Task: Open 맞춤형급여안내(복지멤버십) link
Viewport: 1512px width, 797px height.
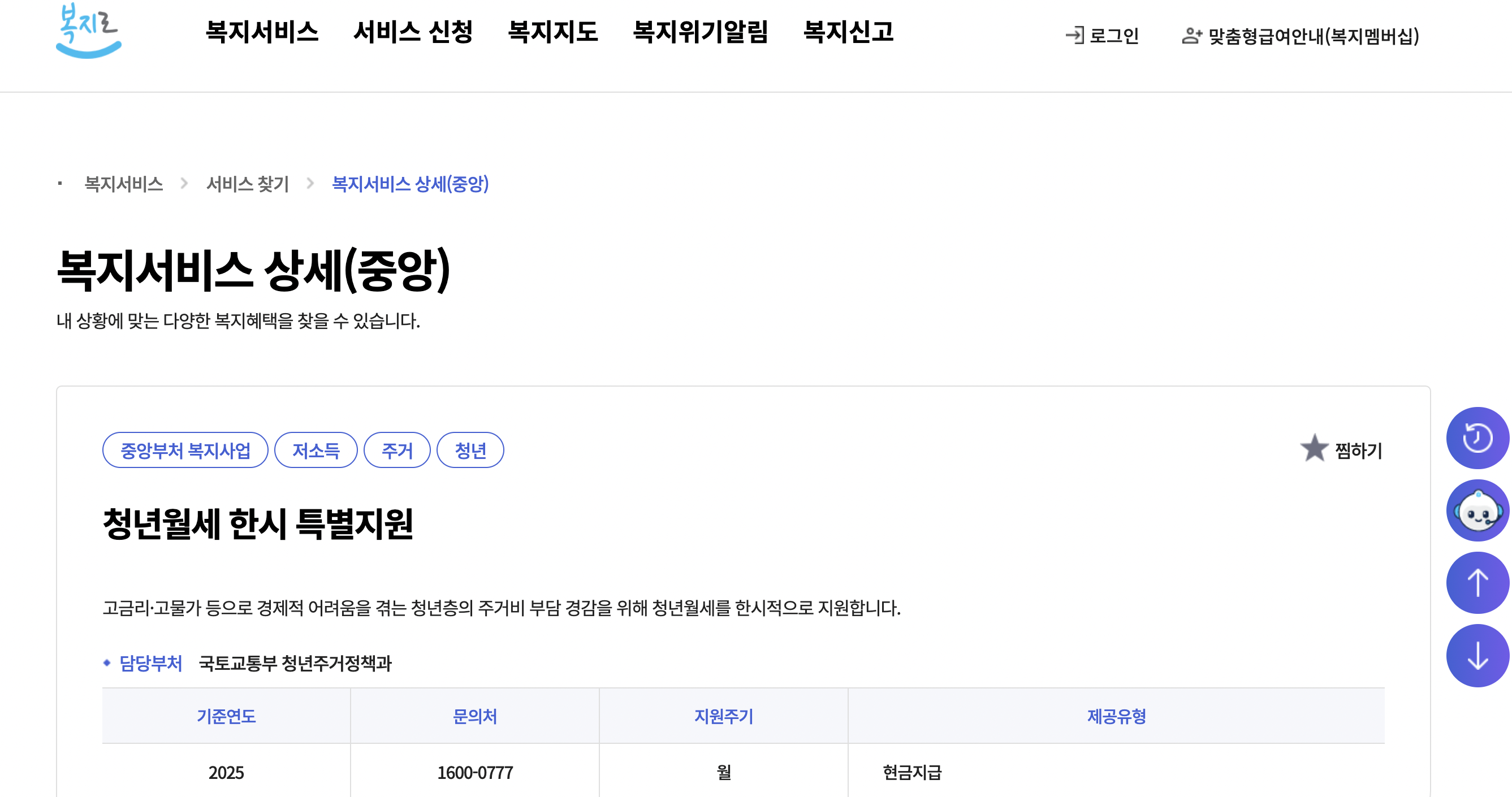Action: pos(1313,36)
